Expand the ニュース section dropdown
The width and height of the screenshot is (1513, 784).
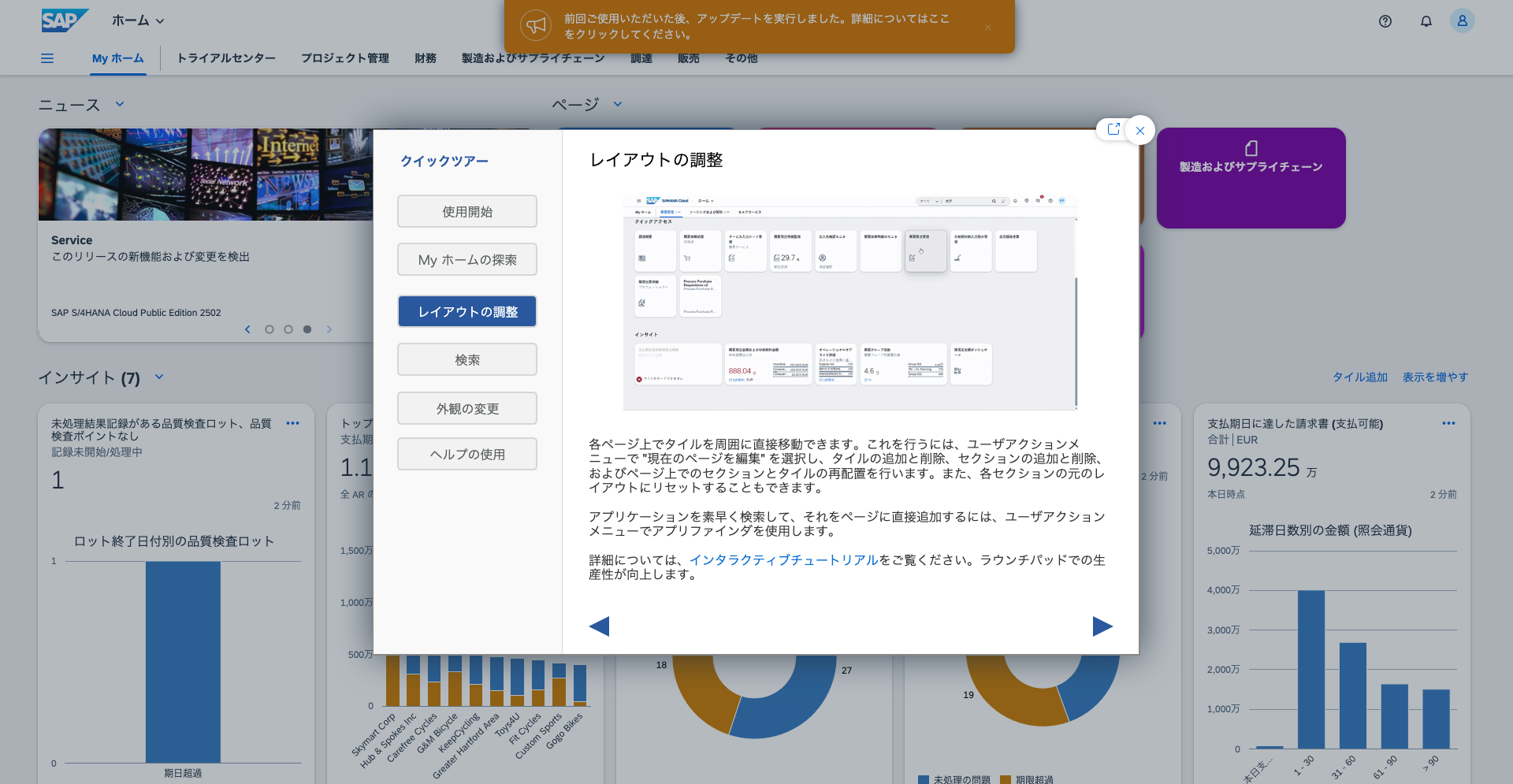[120, 104]
